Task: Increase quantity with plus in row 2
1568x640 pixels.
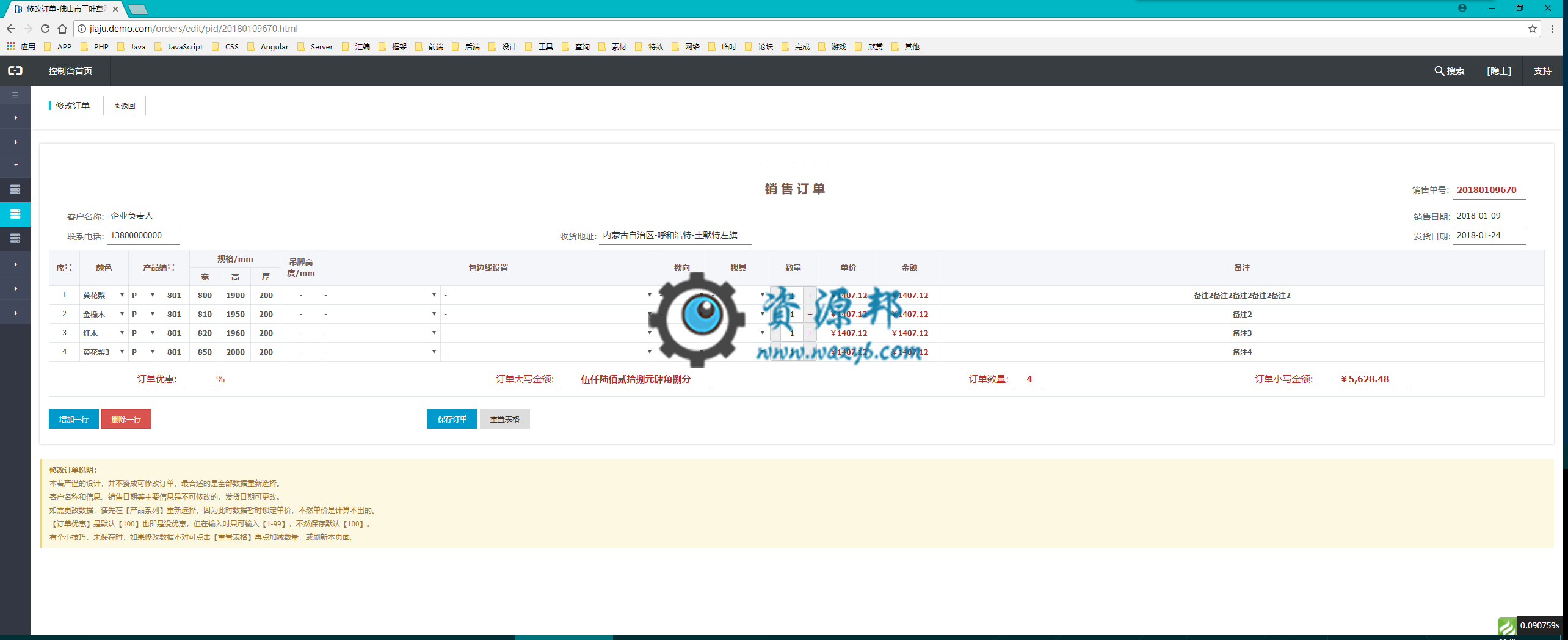Action: point(810,314)
